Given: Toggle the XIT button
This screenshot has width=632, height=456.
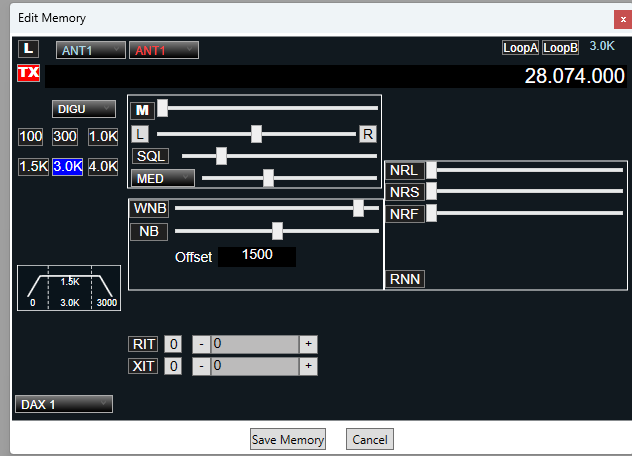Looking at the screenshot, I should tap(143, 366).
